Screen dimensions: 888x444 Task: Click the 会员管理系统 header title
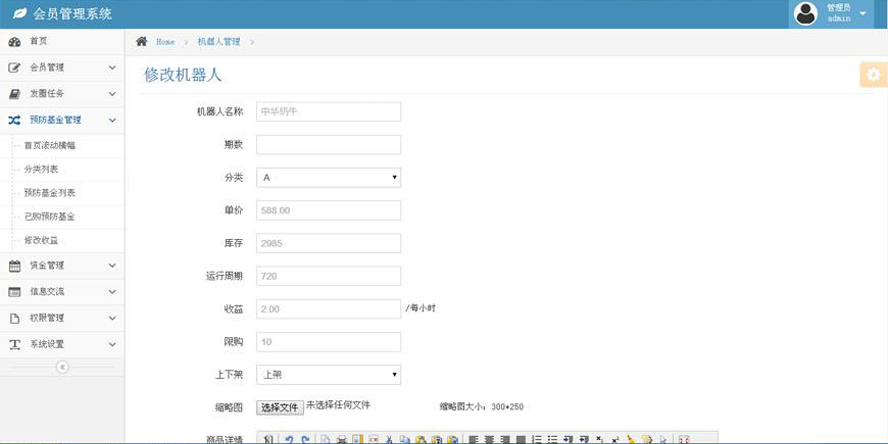(72, 14)
